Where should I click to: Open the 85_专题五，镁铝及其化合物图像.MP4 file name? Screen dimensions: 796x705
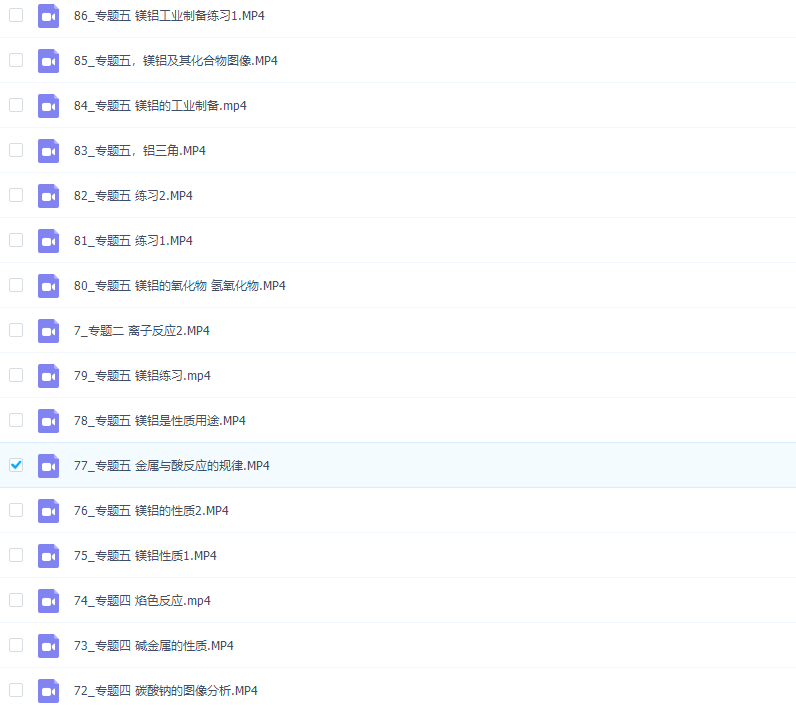[175, 61]
